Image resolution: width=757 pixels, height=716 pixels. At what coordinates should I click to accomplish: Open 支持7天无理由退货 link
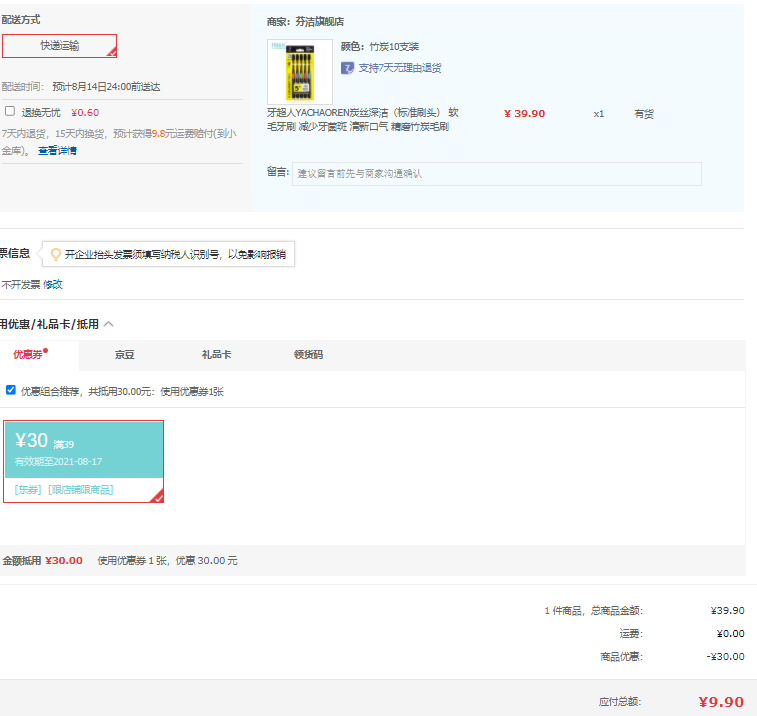coord(400,68)
